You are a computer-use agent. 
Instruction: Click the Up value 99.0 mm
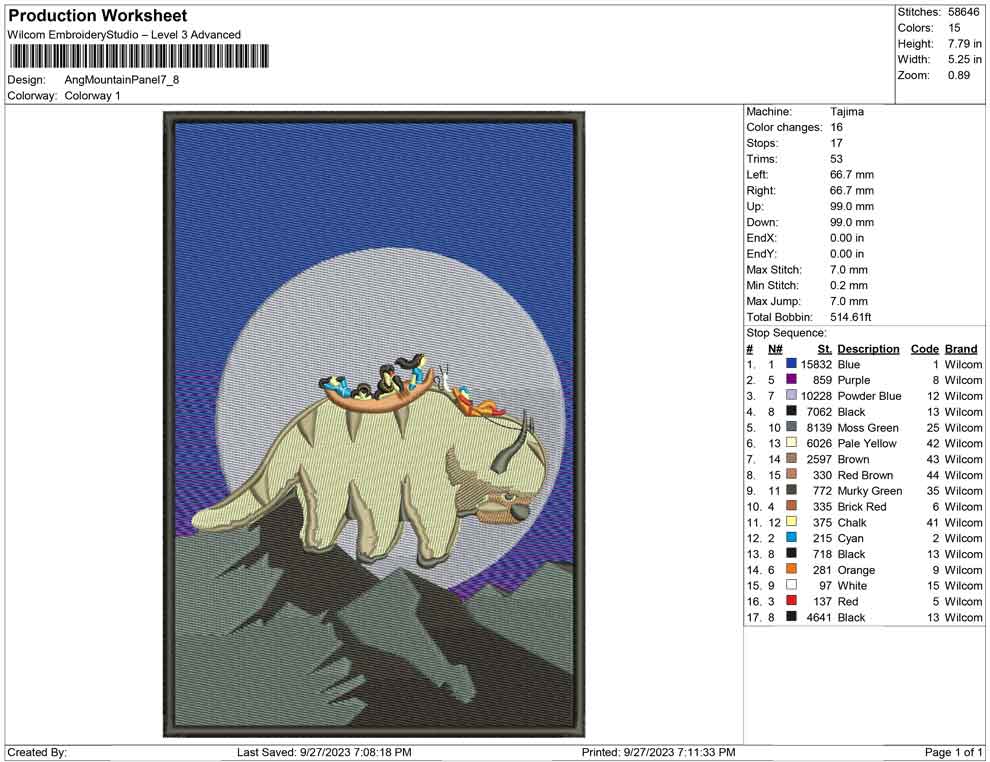click(x=852, y=206)
